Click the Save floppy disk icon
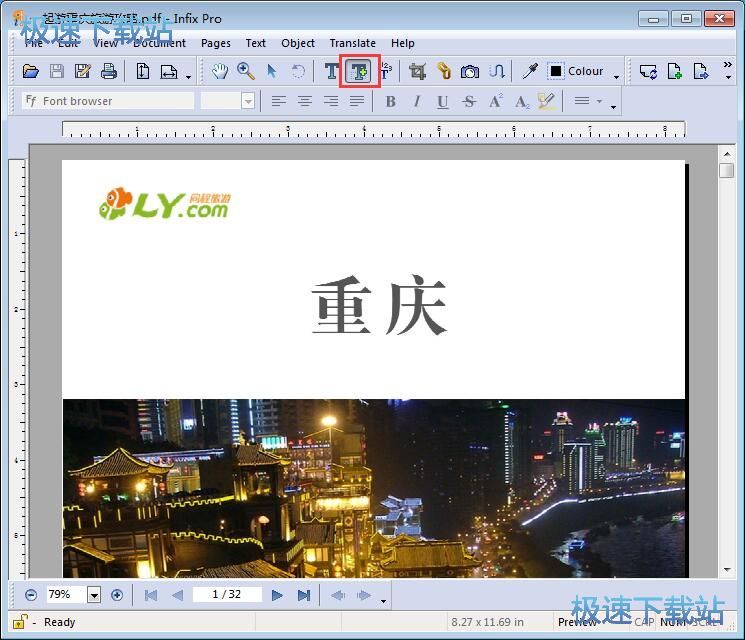 57,72
